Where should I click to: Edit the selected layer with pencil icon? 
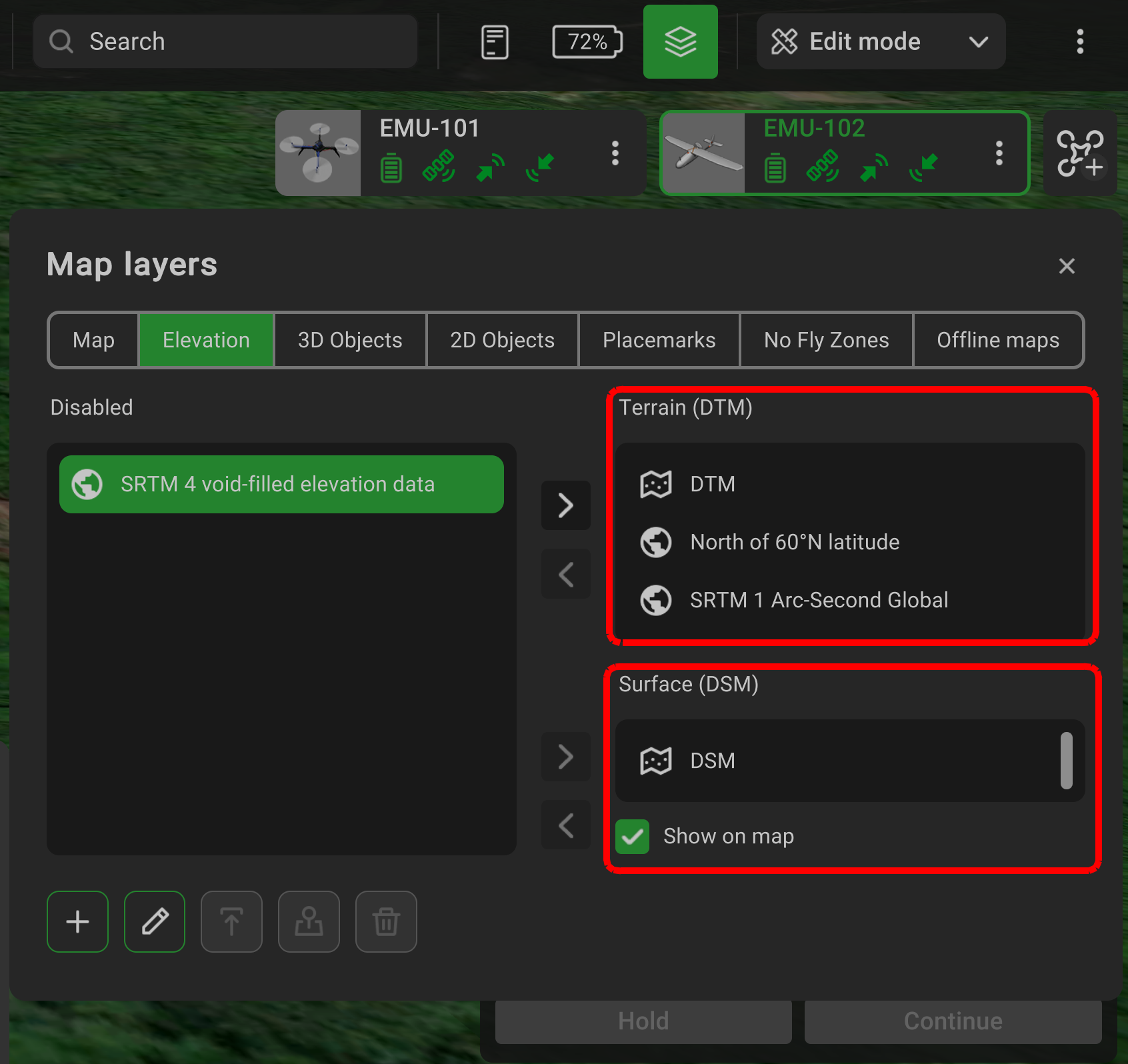[155, 921]
